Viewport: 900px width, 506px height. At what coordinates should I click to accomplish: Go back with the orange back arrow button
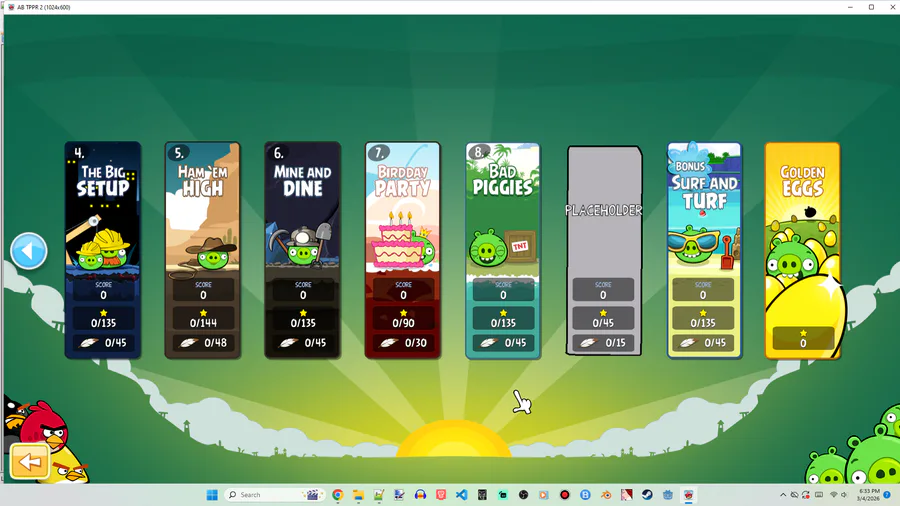(x=29, y=461)
